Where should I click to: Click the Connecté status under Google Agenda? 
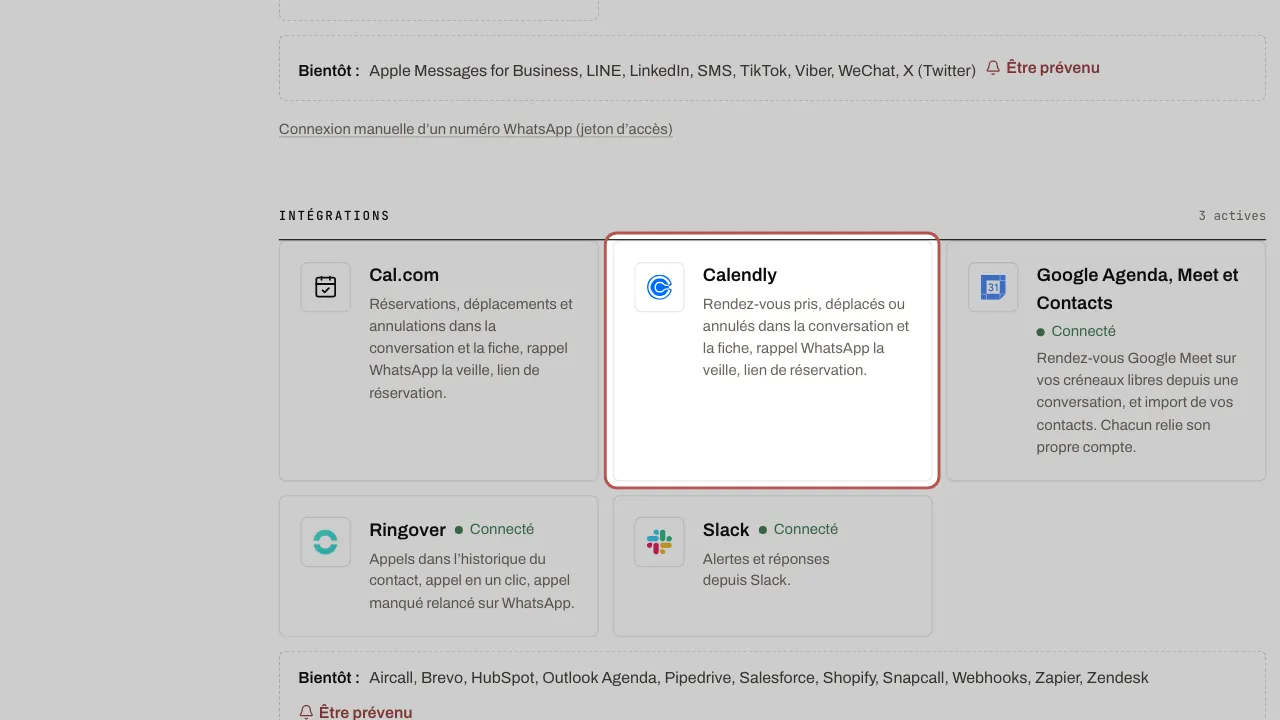1076,331
